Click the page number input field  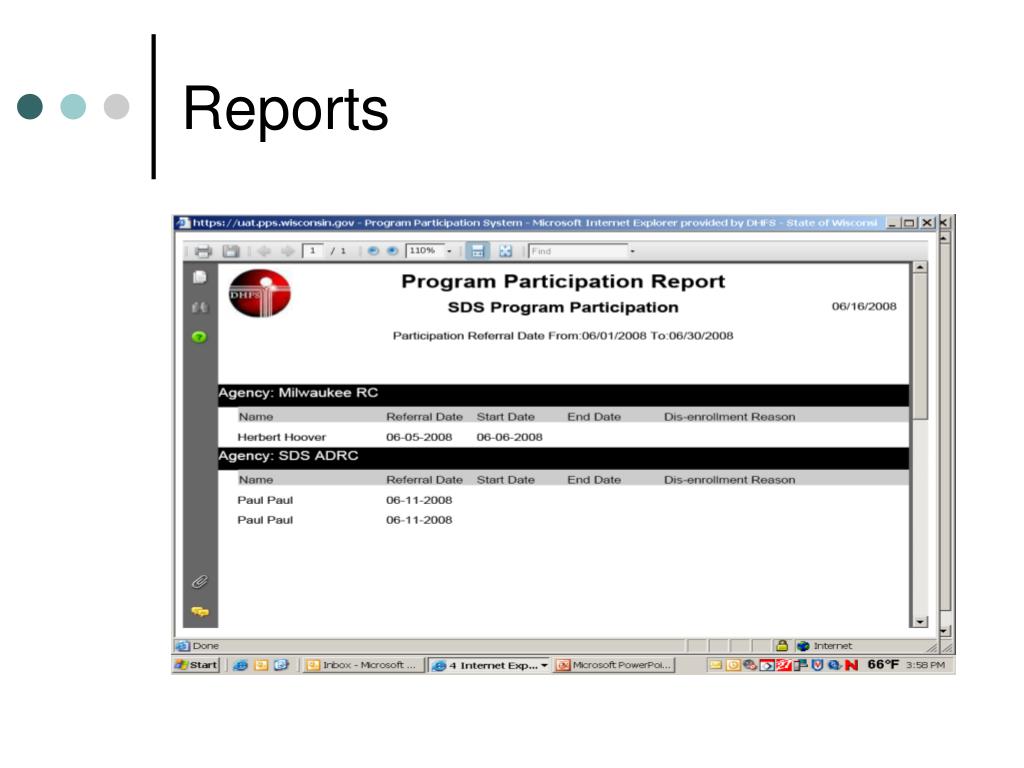[x=313, y=251]
